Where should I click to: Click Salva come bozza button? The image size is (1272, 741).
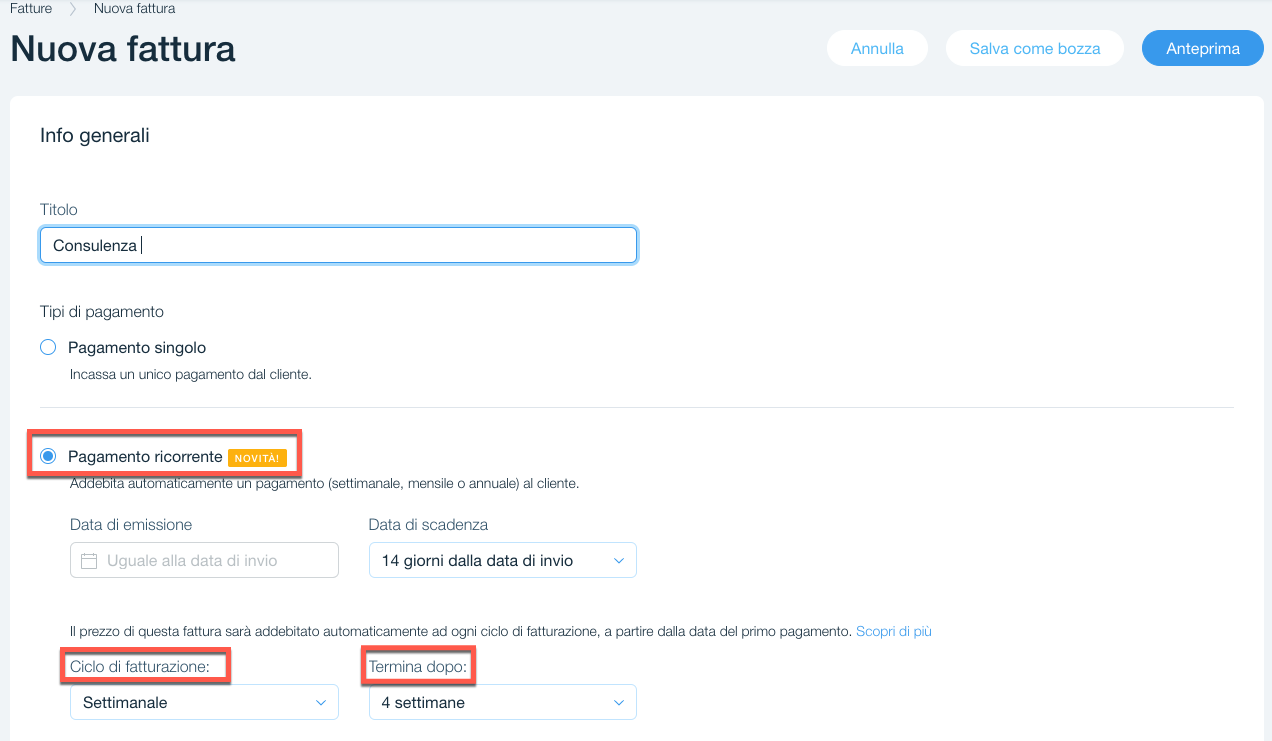[x=1034, y=48]
